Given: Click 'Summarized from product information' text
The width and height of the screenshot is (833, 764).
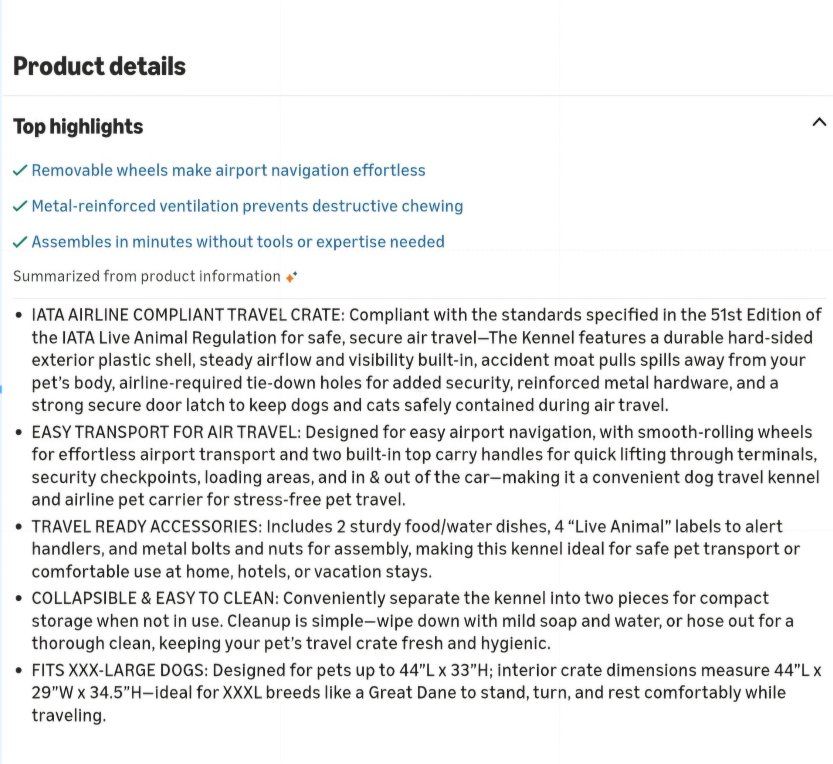Looking at the screenshot, I should tap(147, 276).
